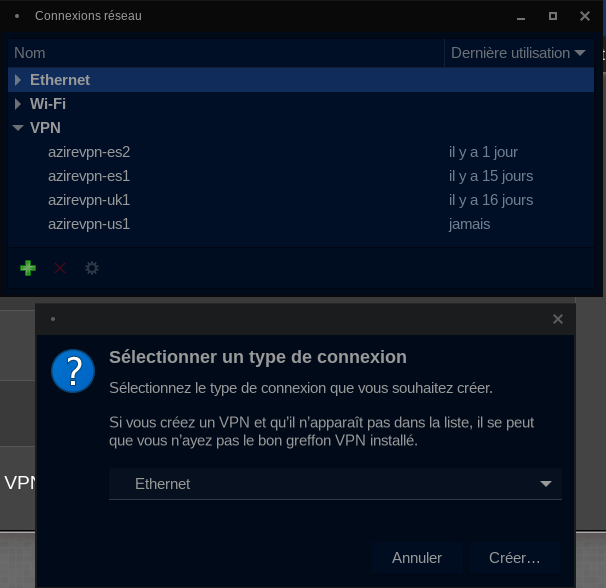Click the blue question mark dialog icon

point(73,371)
